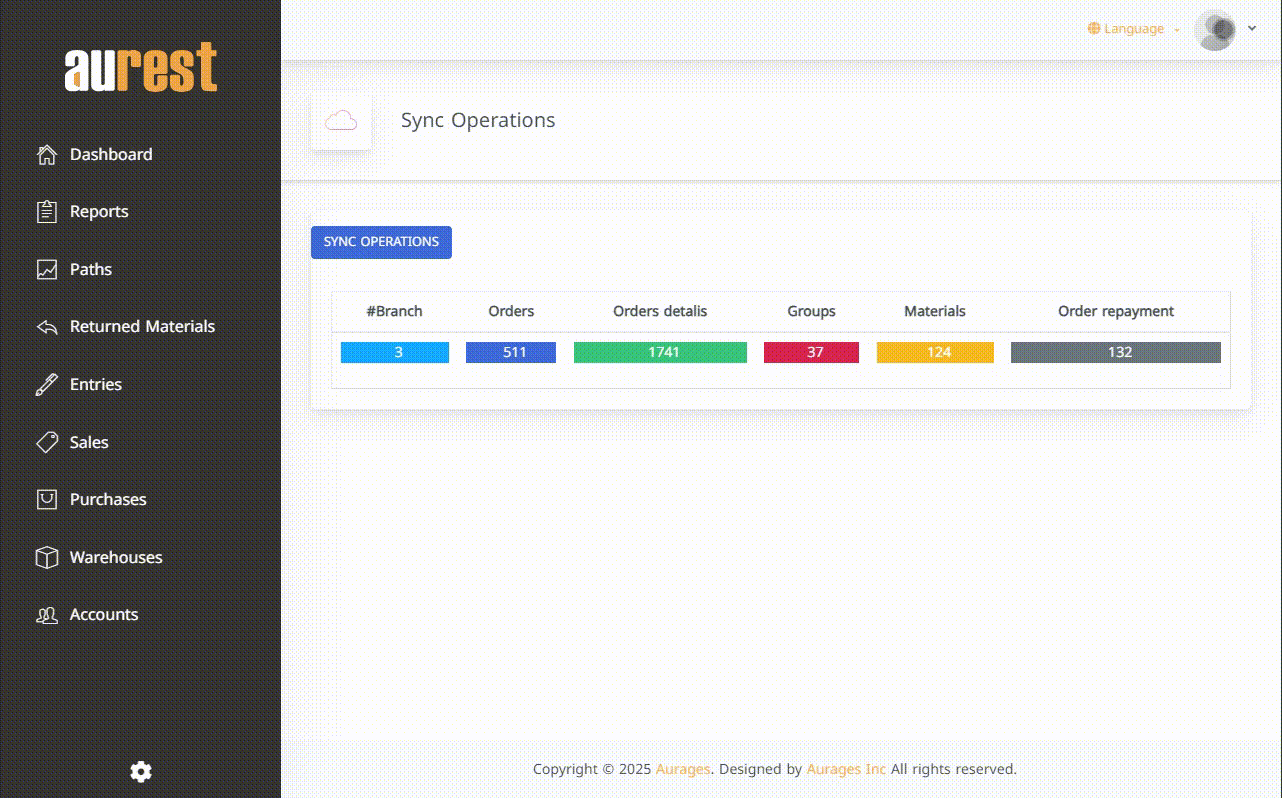Click the Purchases shopping bag icon

pos(47,500)
